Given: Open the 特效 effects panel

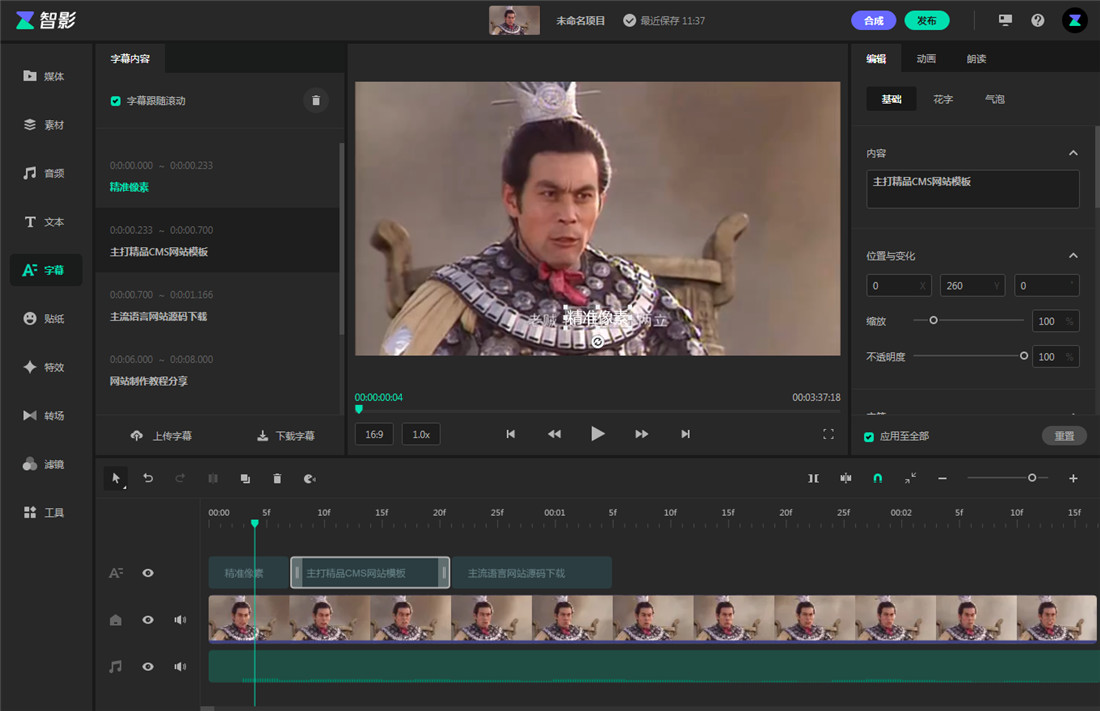Looking at the screenshot, I should (x=45, y=367).
